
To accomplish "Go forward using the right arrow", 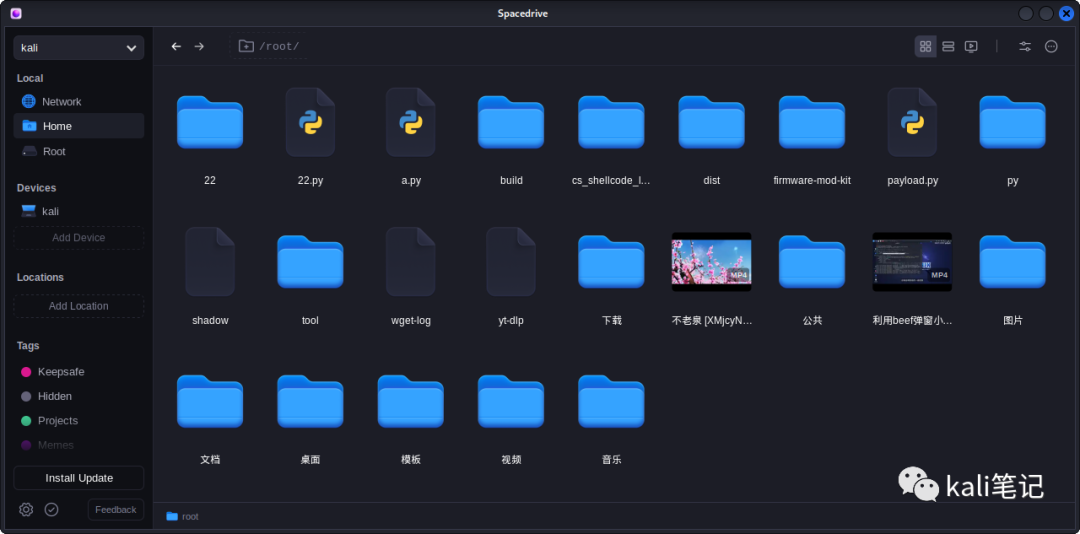I will pyautogui.click(x=199, y=46).
